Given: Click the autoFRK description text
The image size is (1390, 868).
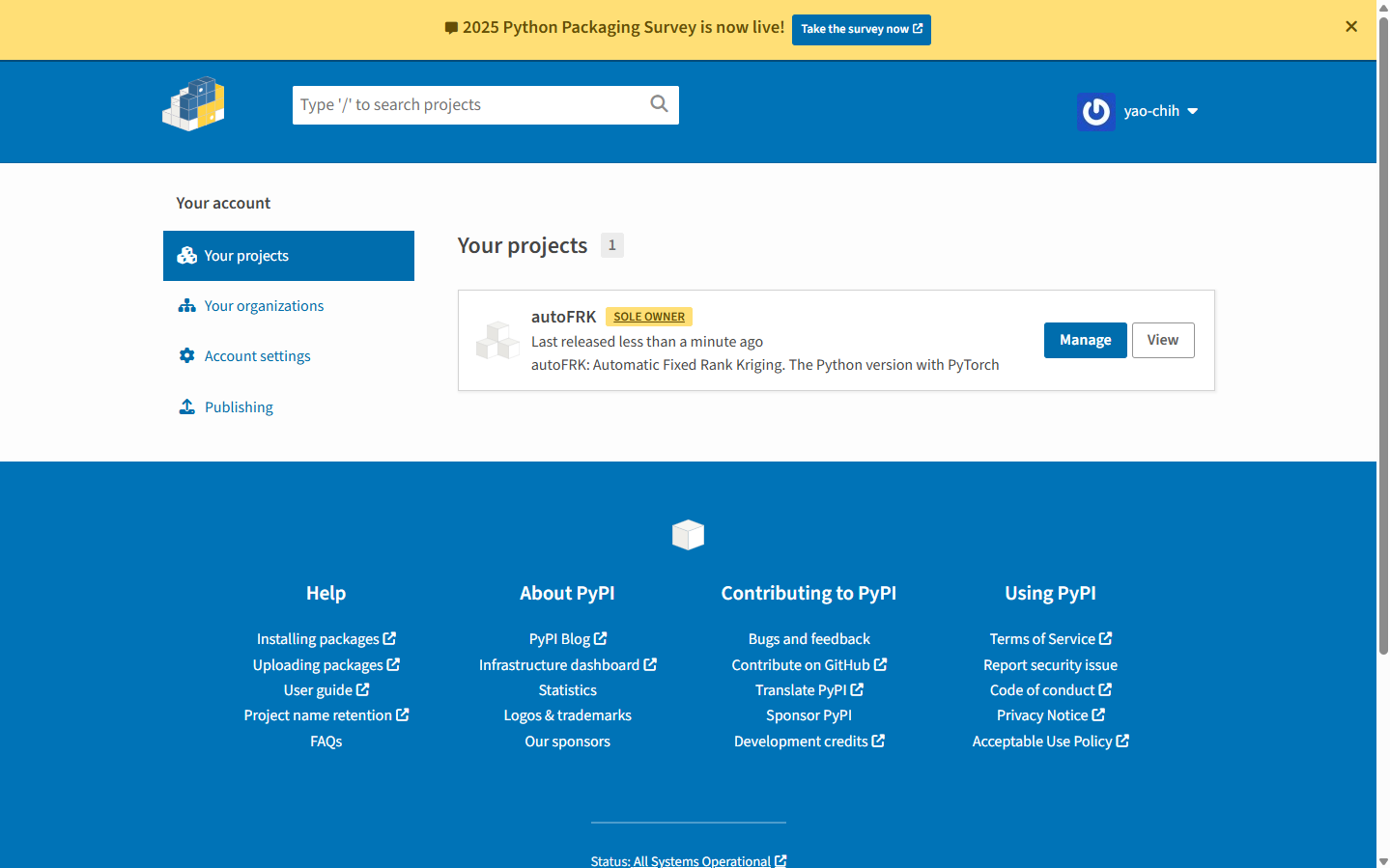Looking at the screenshot, I should pyautogui.click(x=765, y=365).
